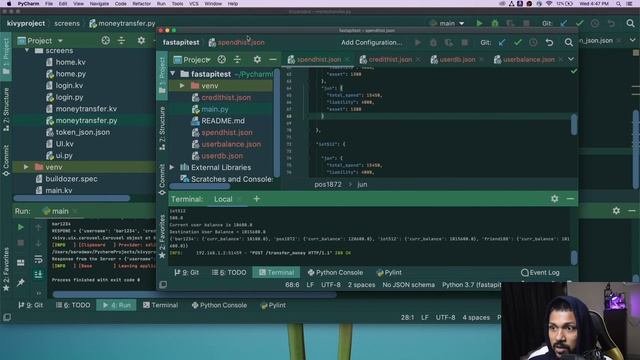The image size is (640, 360).
Task: Toggle 7: Structure side tab in fastapitest
Action: click(x=162, y=128)
